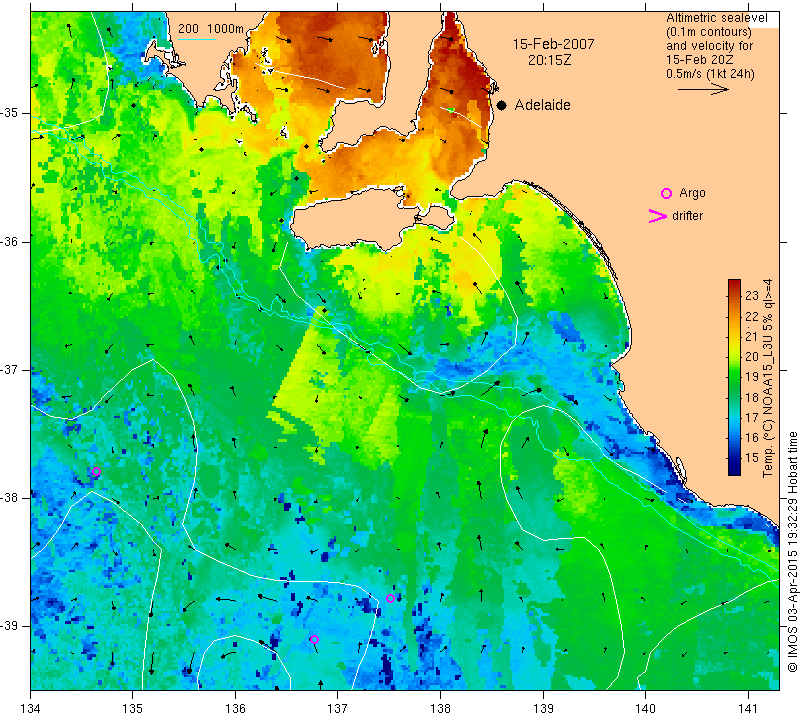Click the 'Argo' legend label

[692, 193]
